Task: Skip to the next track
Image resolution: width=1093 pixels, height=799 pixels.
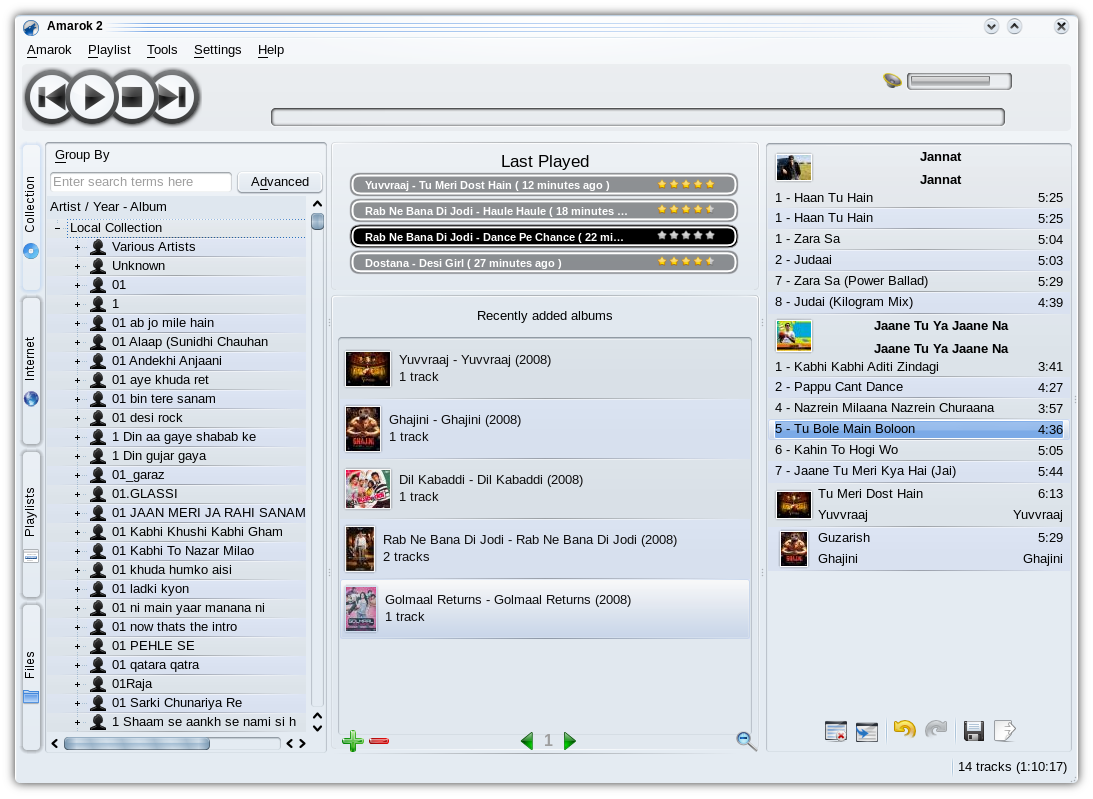Action: coord(173,98)
